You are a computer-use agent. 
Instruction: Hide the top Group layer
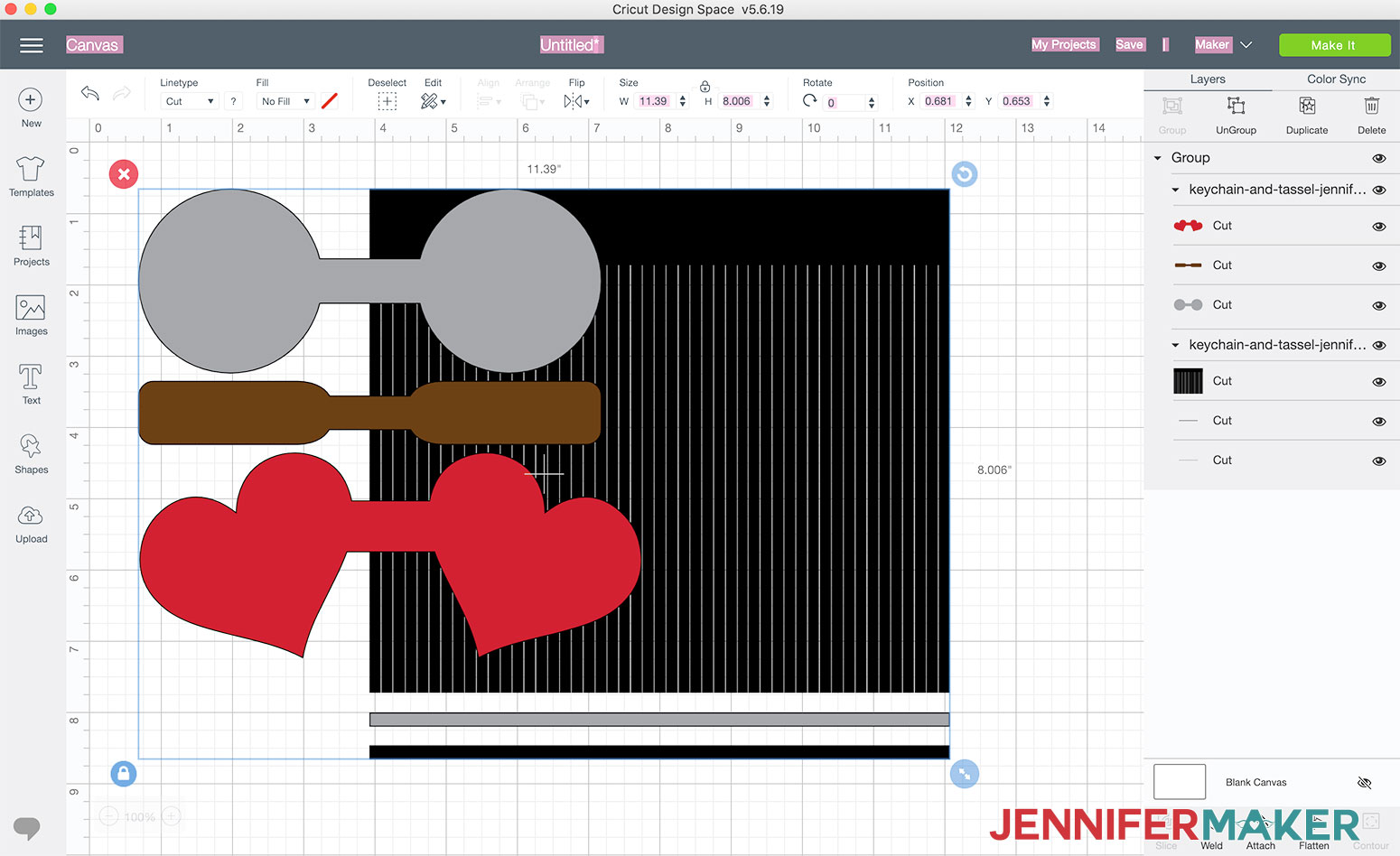click(1379, 158)
